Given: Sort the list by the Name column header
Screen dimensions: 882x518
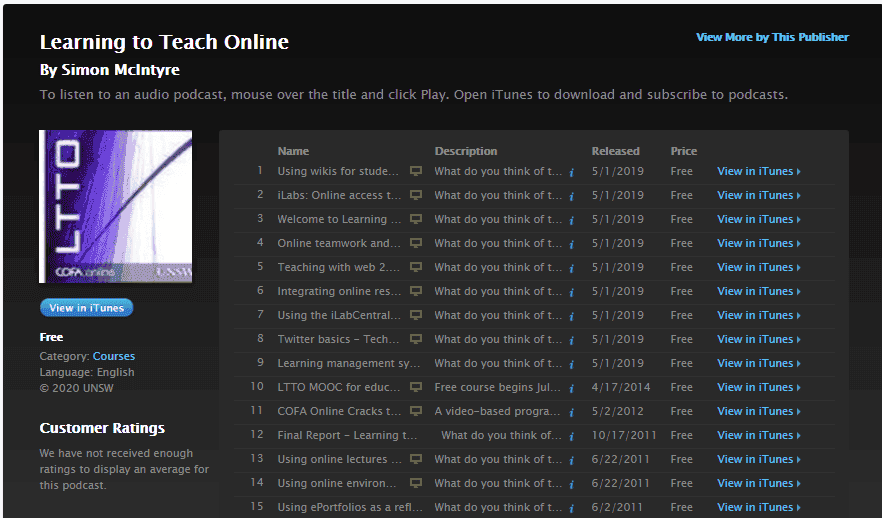Looking at the screenshot, I should click(x=293, y=151).
